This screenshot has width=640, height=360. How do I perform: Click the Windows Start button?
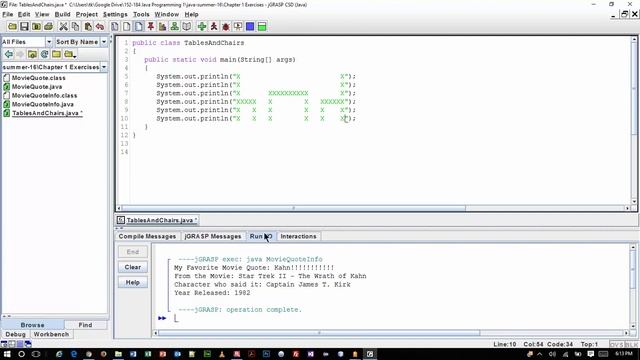point(7,354)
